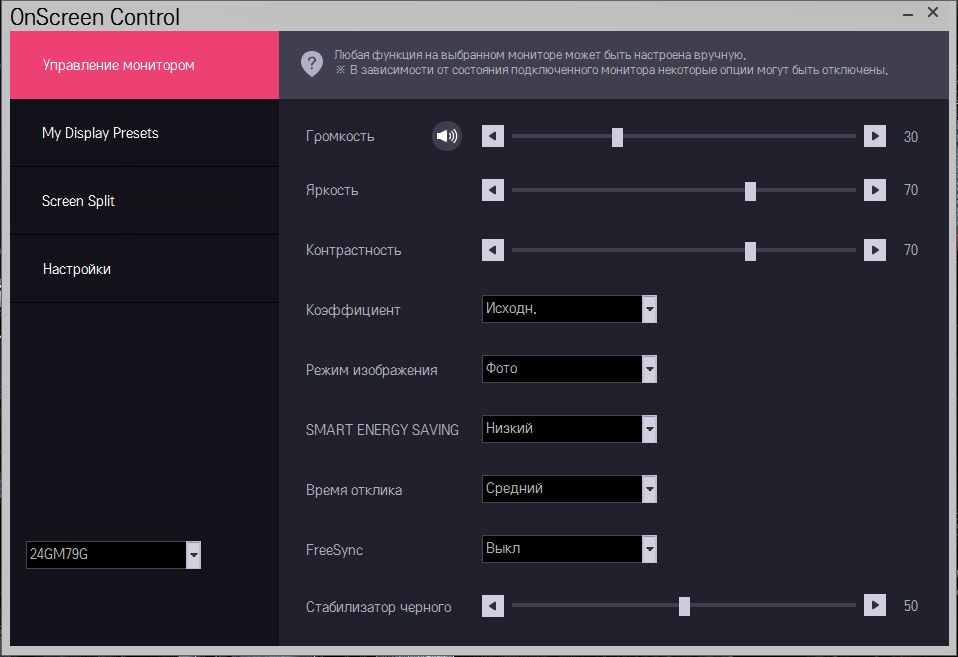
Task: Open the Коэффициент dropdown
Action: click(649, 309)
